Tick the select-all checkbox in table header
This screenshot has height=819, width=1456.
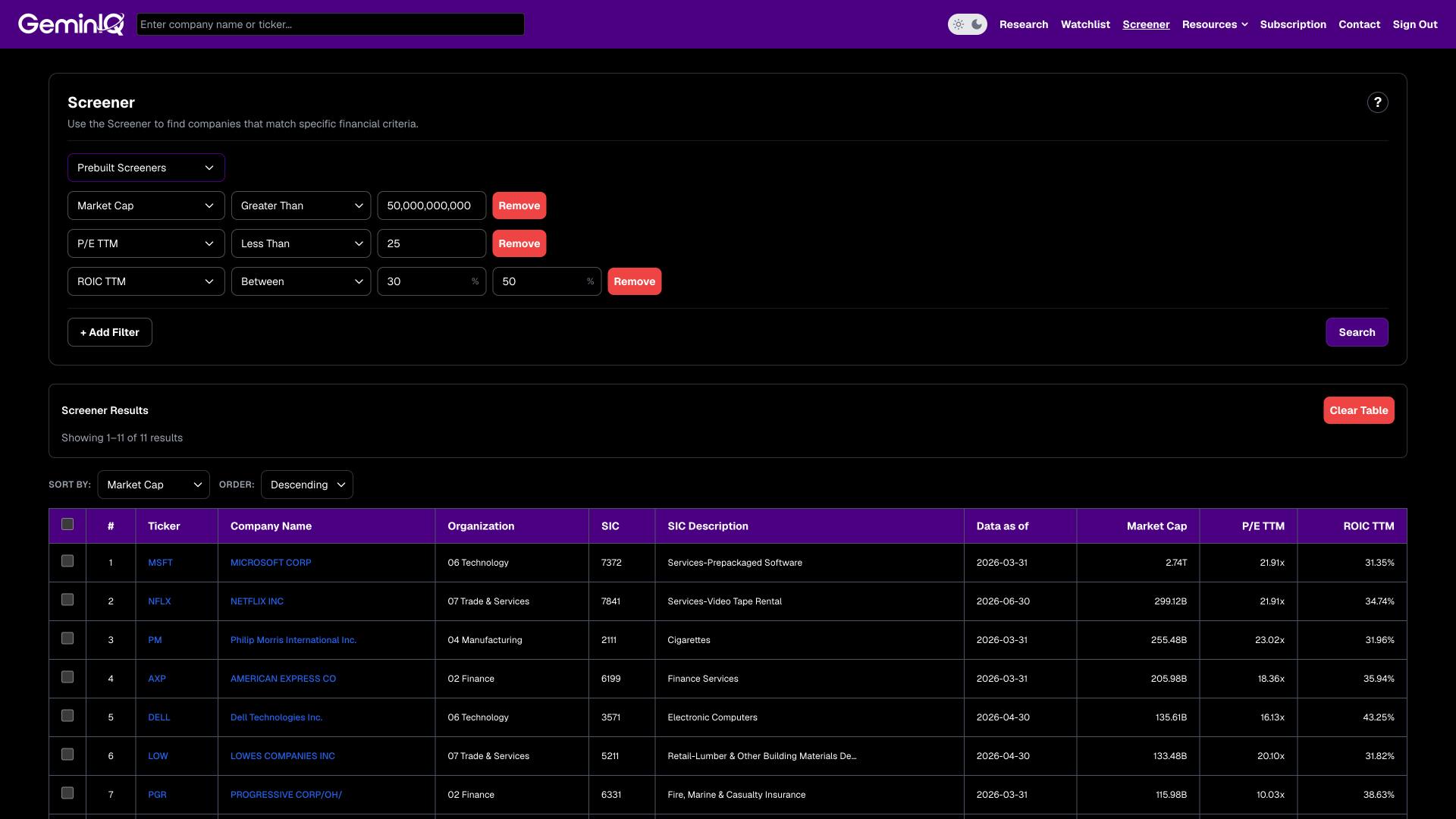tap(67, 524)
